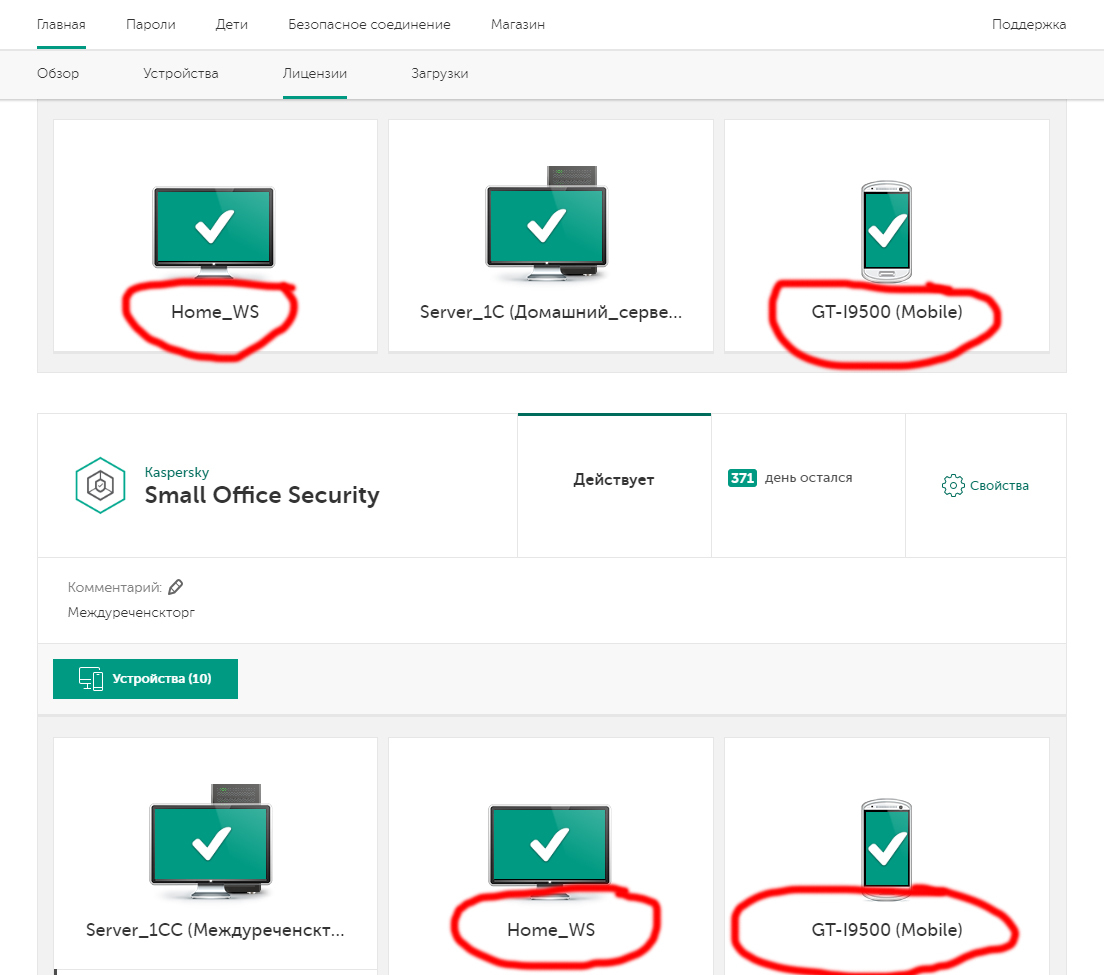Click the upper Home_WS device name

click(x=215, y=312)
